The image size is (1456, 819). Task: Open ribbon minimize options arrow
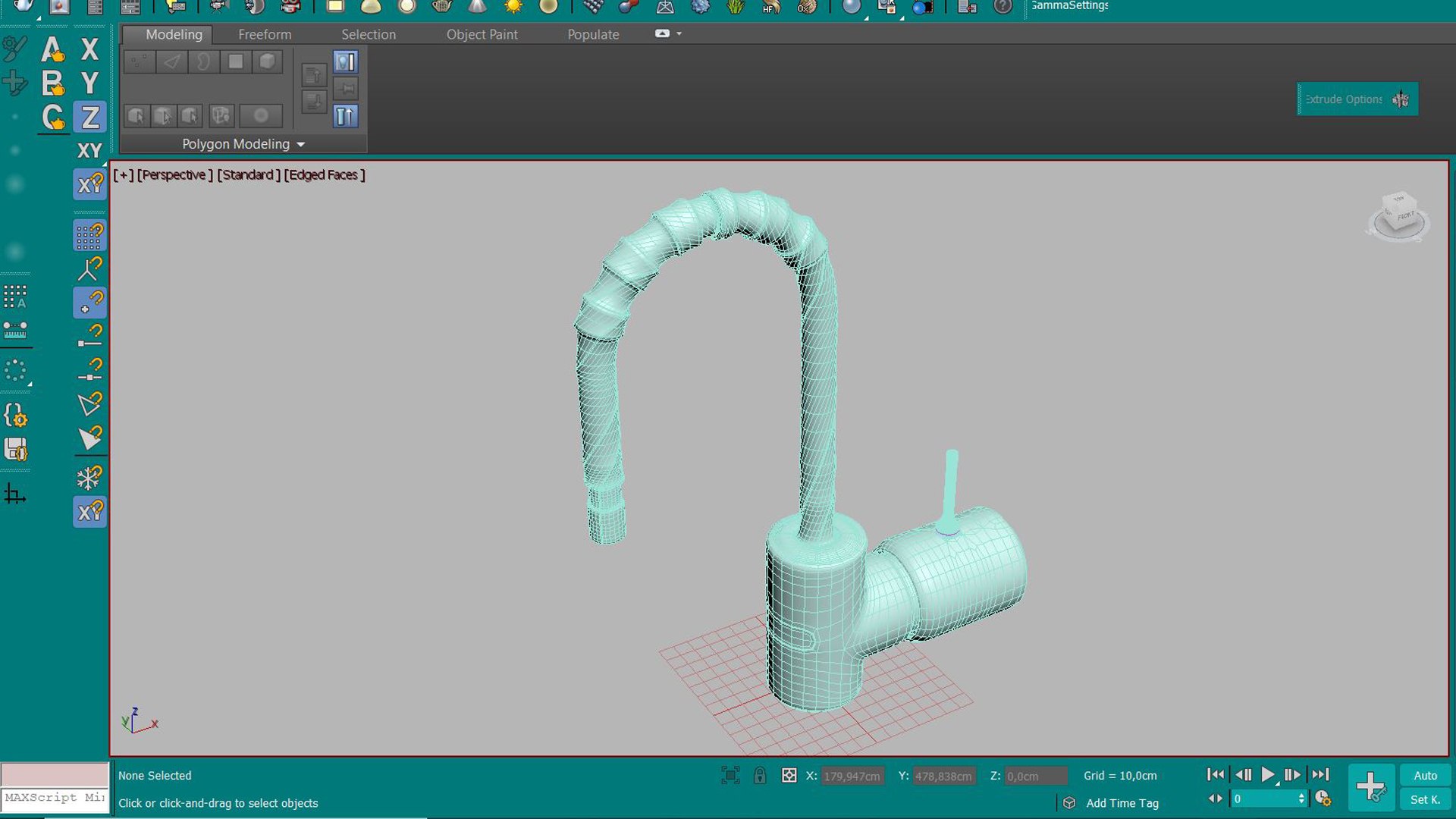point(679,34)
